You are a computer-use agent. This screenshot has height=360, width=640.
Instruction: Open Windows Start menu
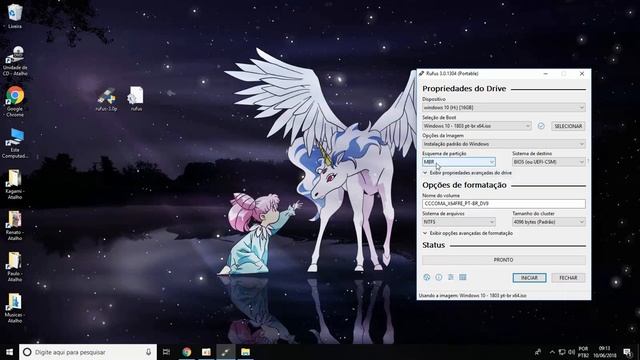(9, 352)
